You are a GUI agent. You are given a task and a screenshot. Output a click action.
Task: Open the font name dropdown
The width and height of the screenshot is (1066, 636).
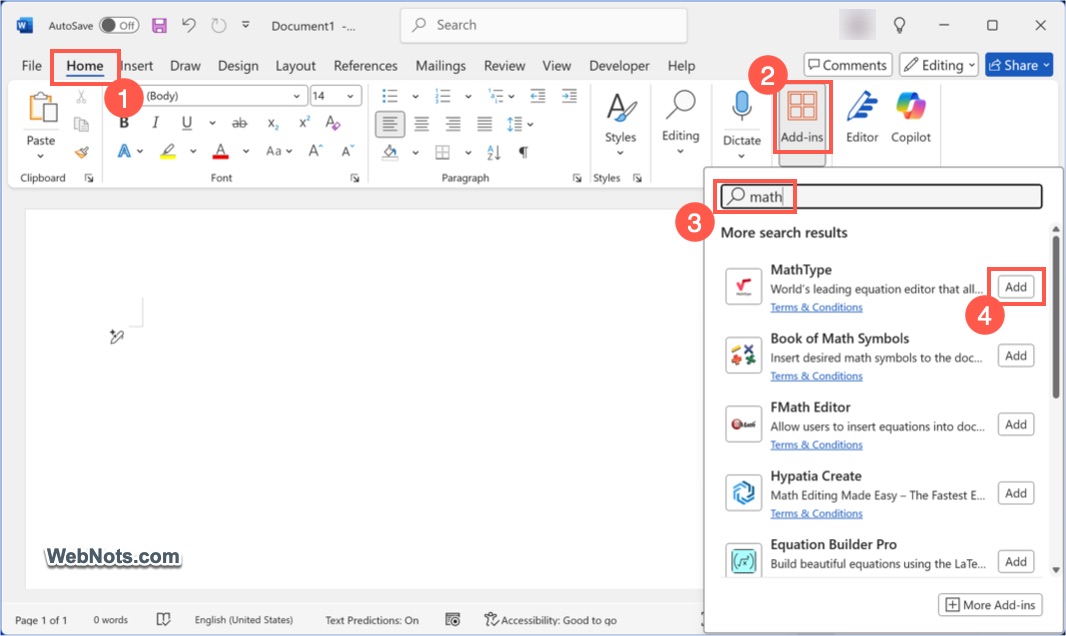pyautogui.click(x=296, y=96)
